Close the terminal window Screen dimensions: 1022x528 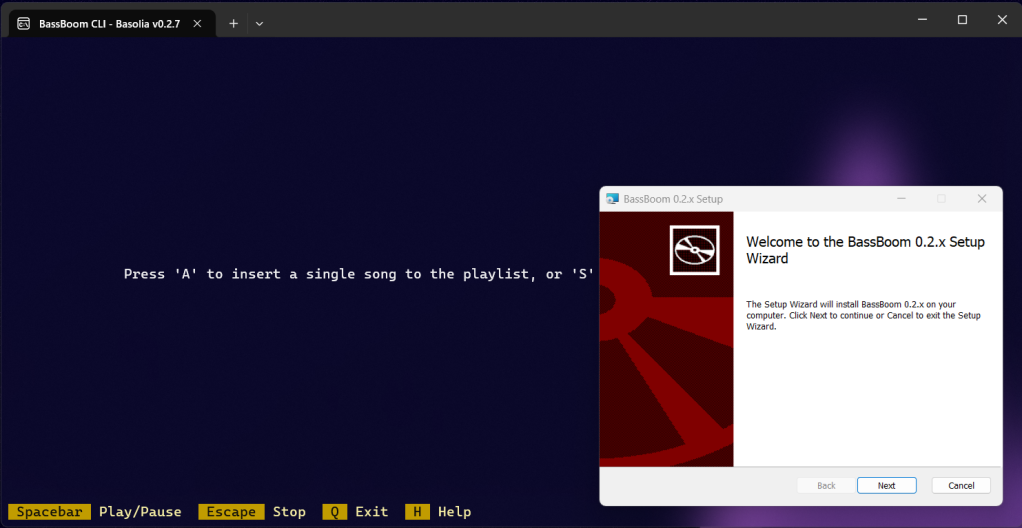tap(1002, 20)
